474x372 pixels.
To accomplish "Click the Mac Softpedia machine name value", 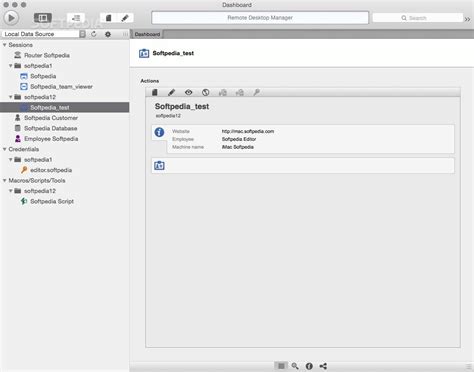I will click(x=238, y=147).
